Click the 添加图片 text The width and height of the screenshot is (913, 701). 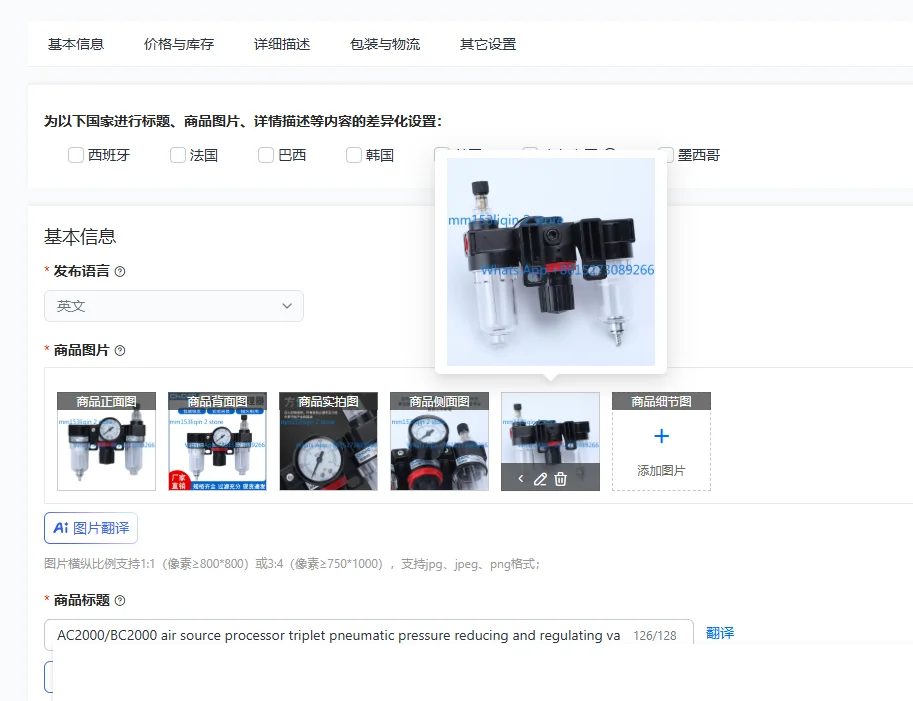(x=661, y=470)
